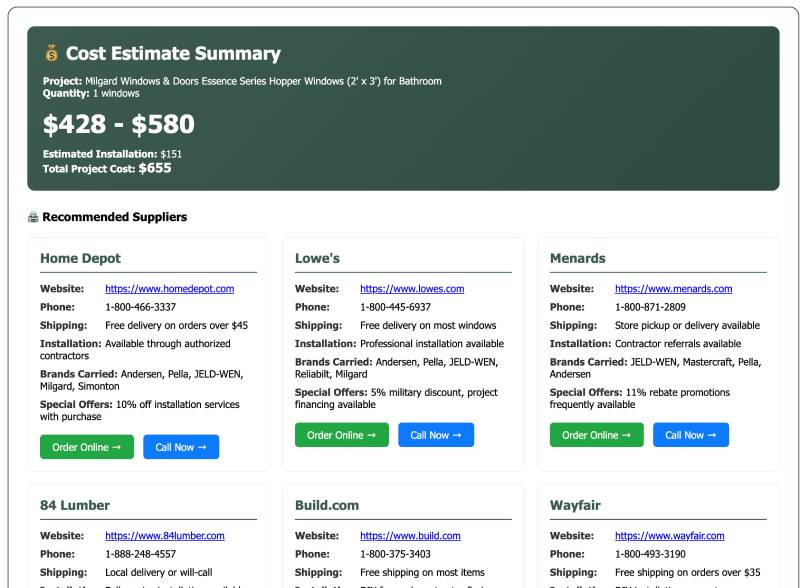
Task: Select the 84 Lumber supplier heading
Action: pyautogui.click(x=75, y=505)
